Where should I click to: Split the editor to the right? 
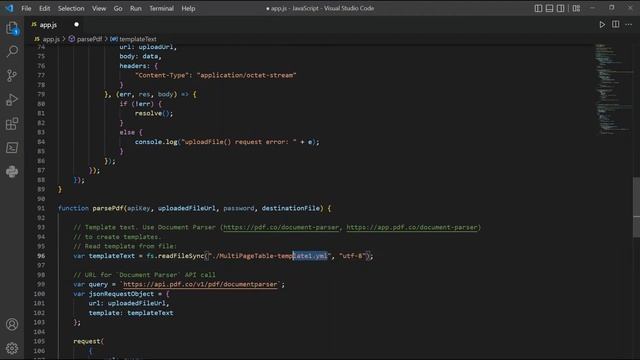[x=616, y=24]
